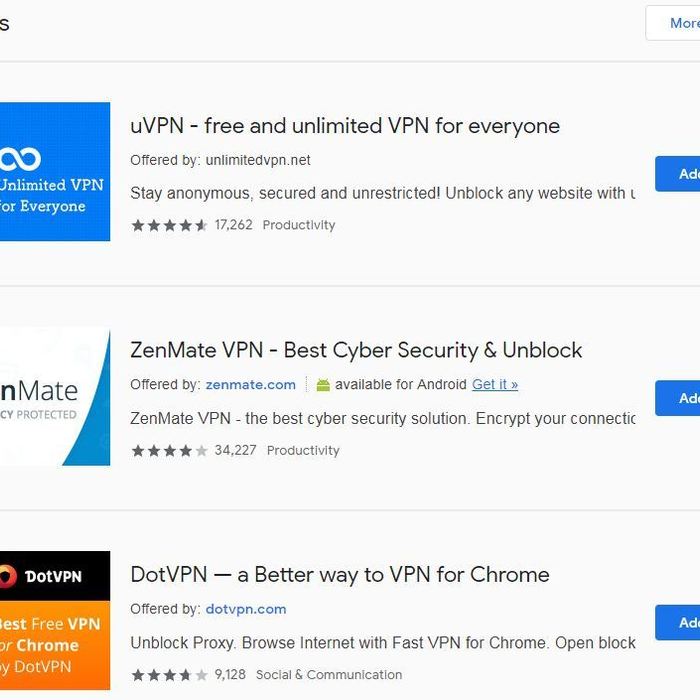The height and width of the screenshot is (700, 700).
Task: Click the DotVPN star rating icons
Action: [x=169, y=675]
